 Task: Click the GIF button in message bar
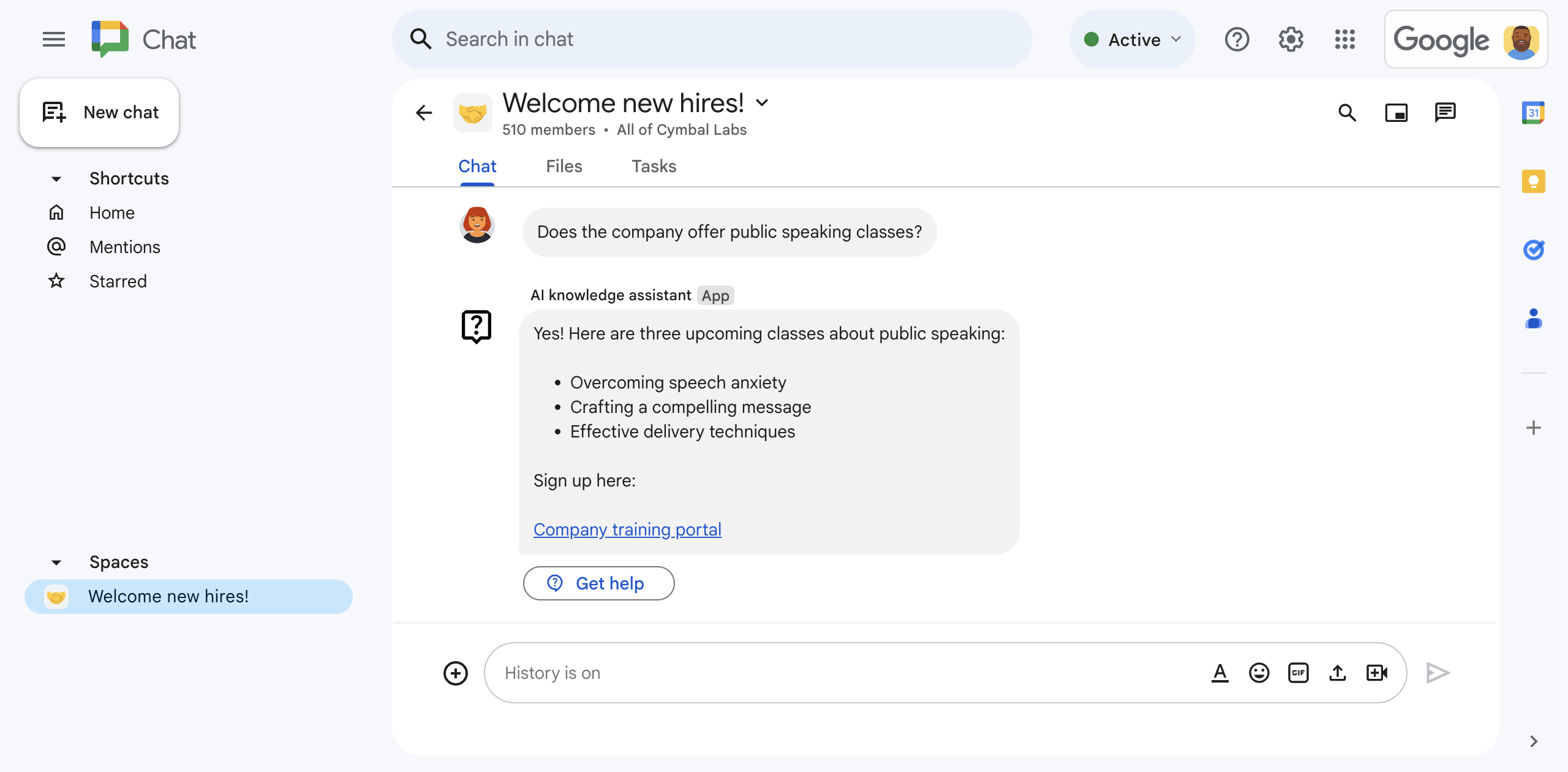(1298, 672)
